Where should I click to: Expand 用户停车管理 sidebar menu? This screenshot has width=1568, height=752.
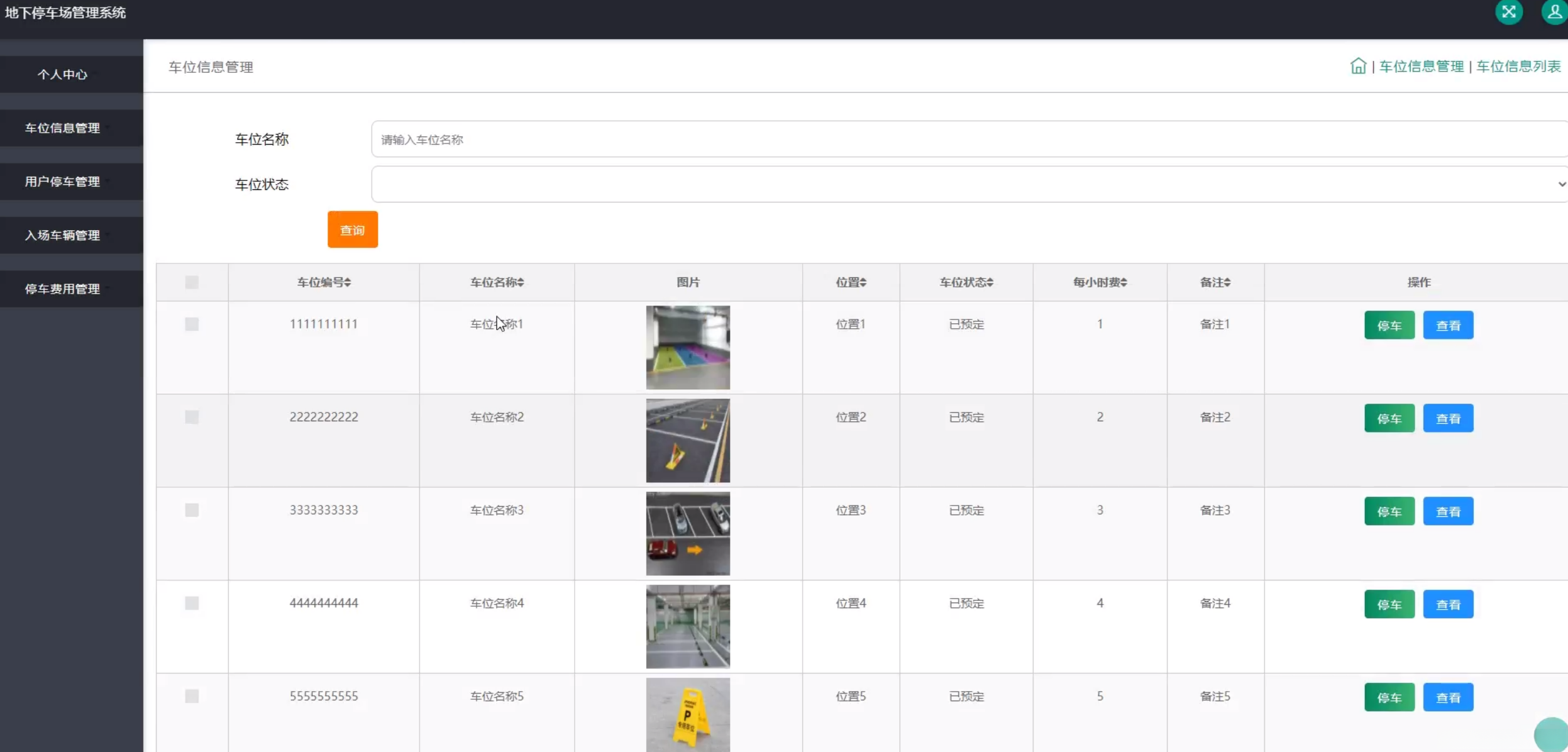click(63, 182)
